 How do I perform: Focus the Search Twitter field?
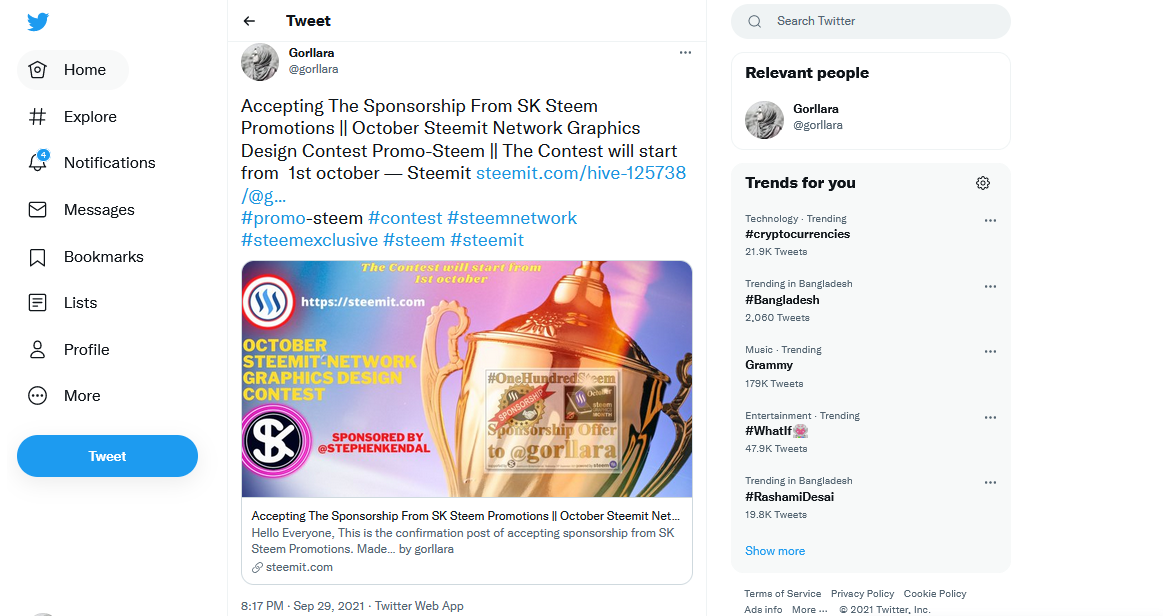(871, 21)
